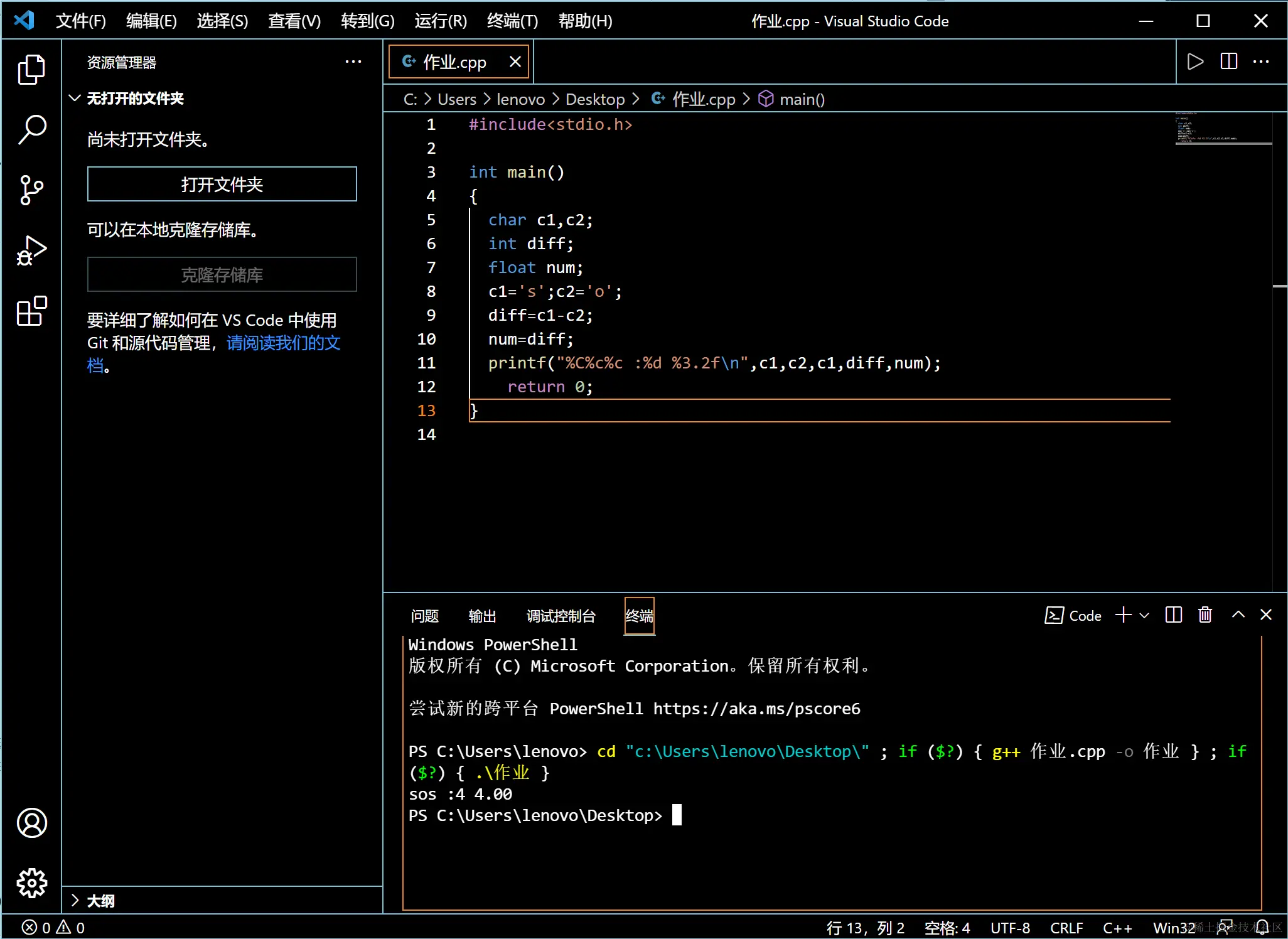The image size is (1288, 939).
Task: Open the Explorer view in activity bar
Action: click(x=31, y=69)
